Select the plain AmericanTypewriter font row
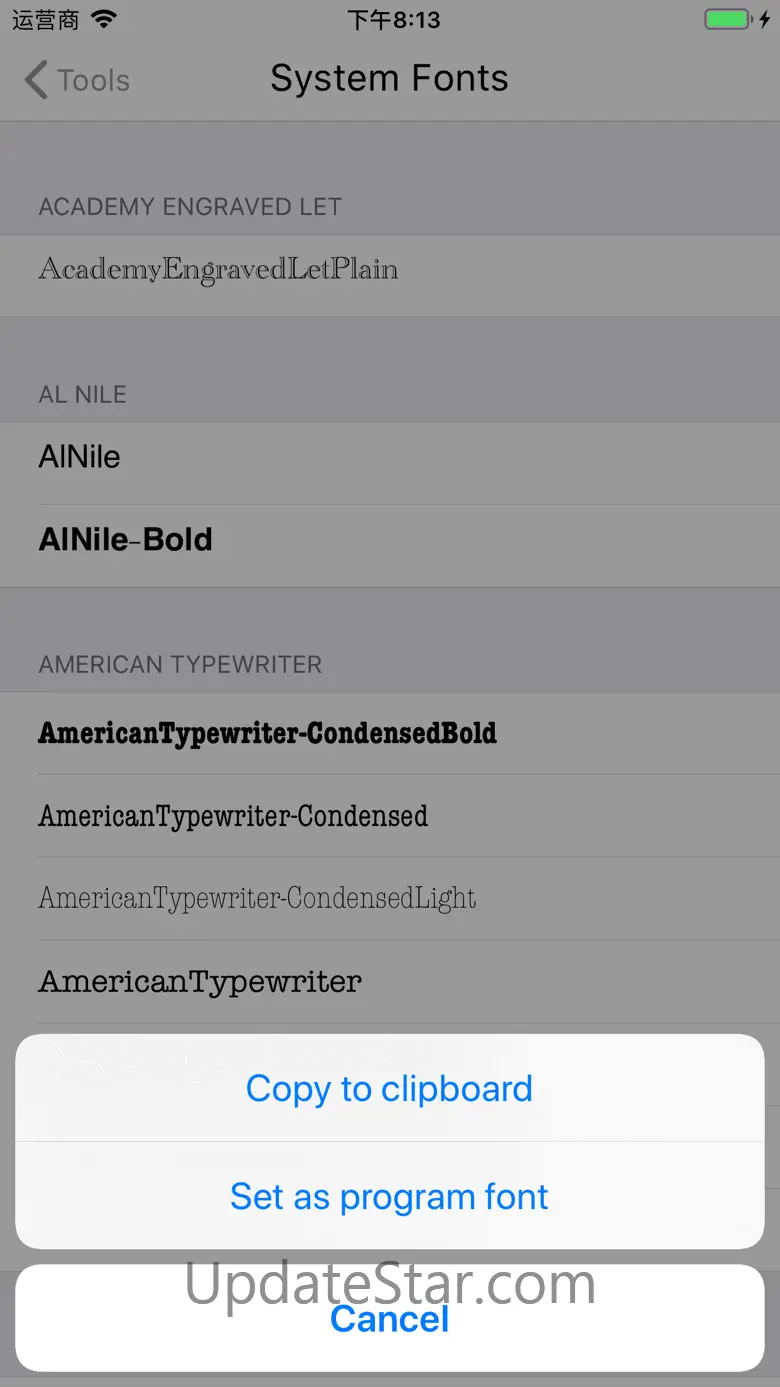Viewport: 780px width, 1387px height. click(x=200, y=981)
